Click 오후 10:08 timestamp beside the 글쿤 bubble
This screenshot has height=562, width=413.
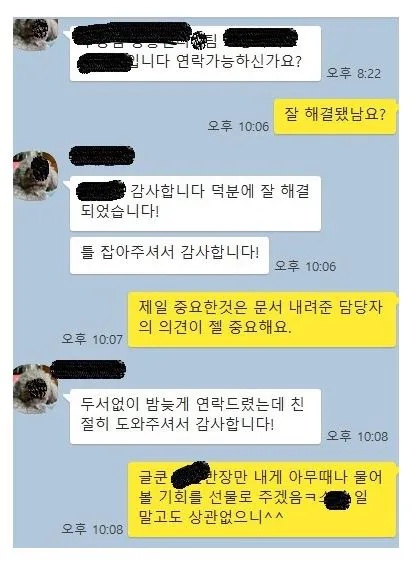[92, 529]
